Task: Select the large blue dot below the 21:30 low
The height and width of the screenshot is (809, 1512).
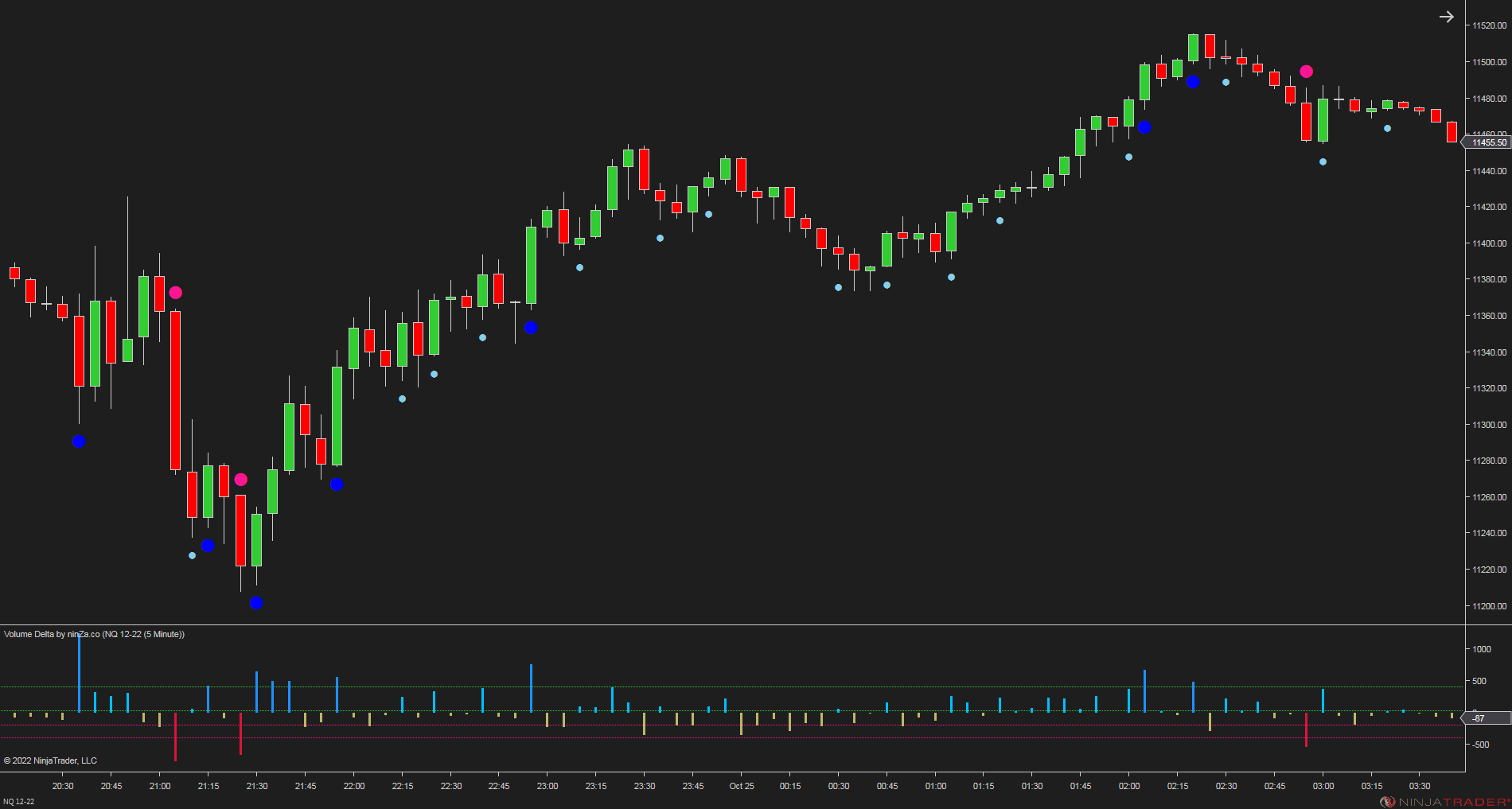Action: click(x=255, y=603)
